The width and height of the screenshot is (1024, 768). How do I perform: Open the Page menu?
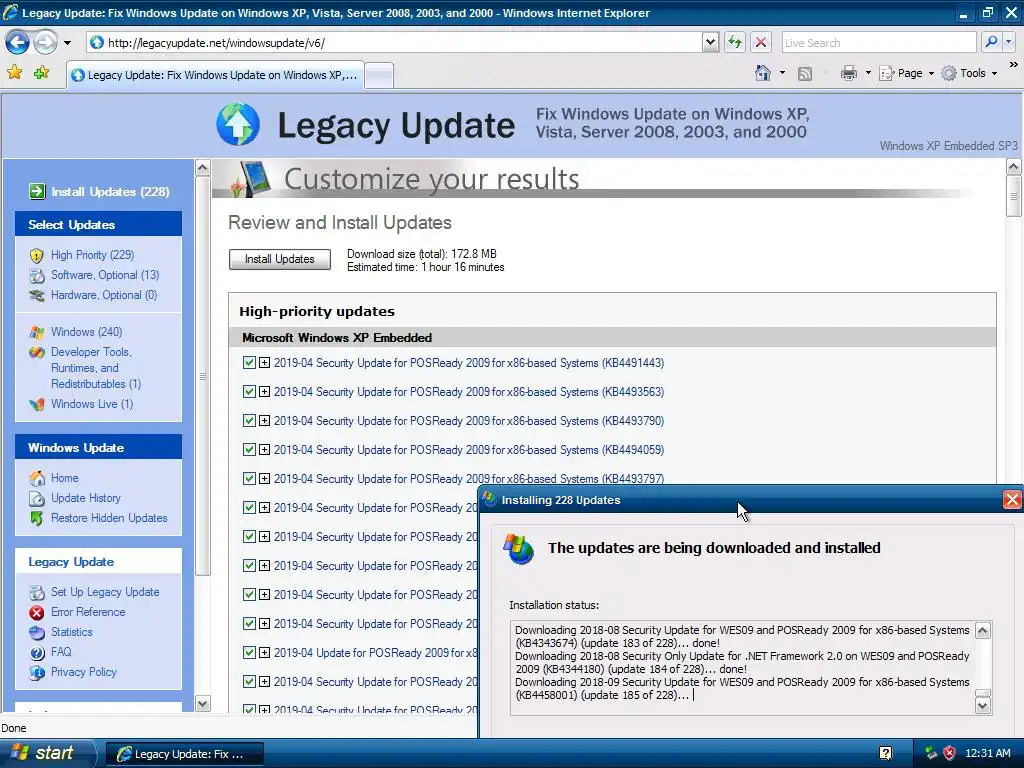tap(906, 73)
